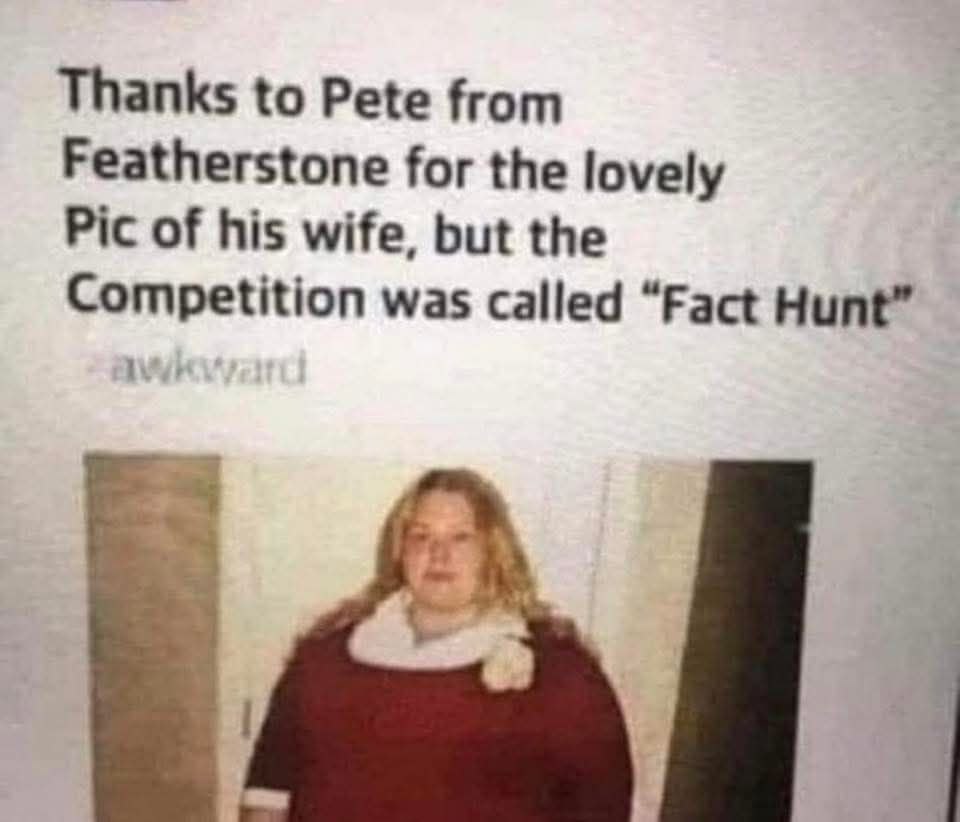Screen dimensions: 960x822
Task: Click the white flower brooch on the sweater
Action: click(x=508, y=664)
